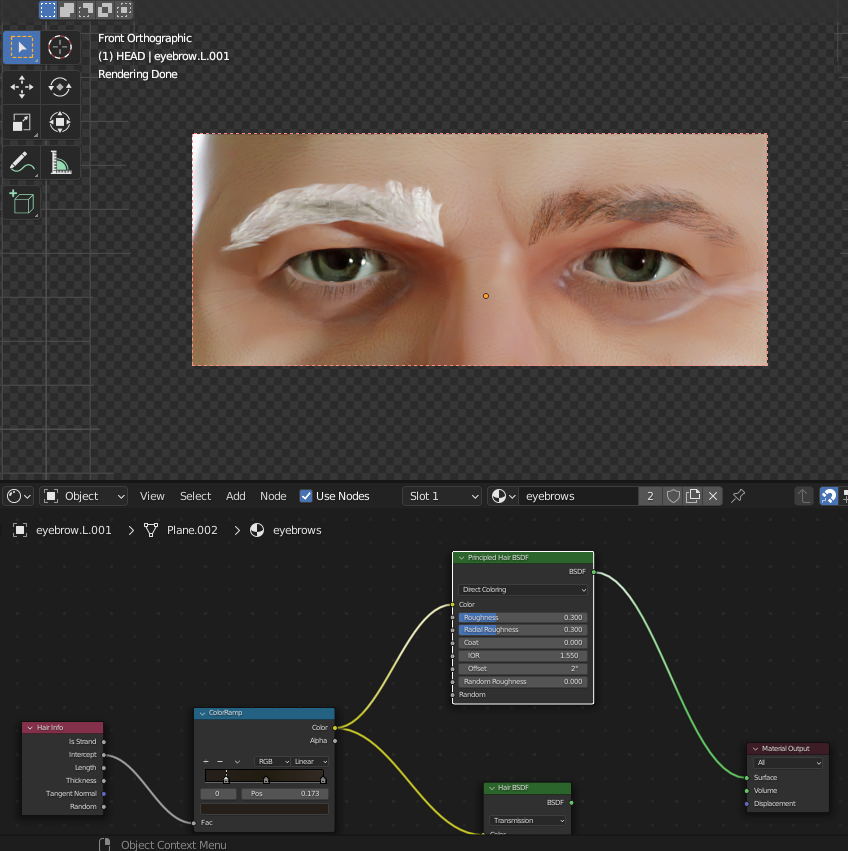Image resolution: width=848 pixels, height=851 pixels.
Task: Toggle snapping magnet in node editor header
Action: click(x=828, y=496)
